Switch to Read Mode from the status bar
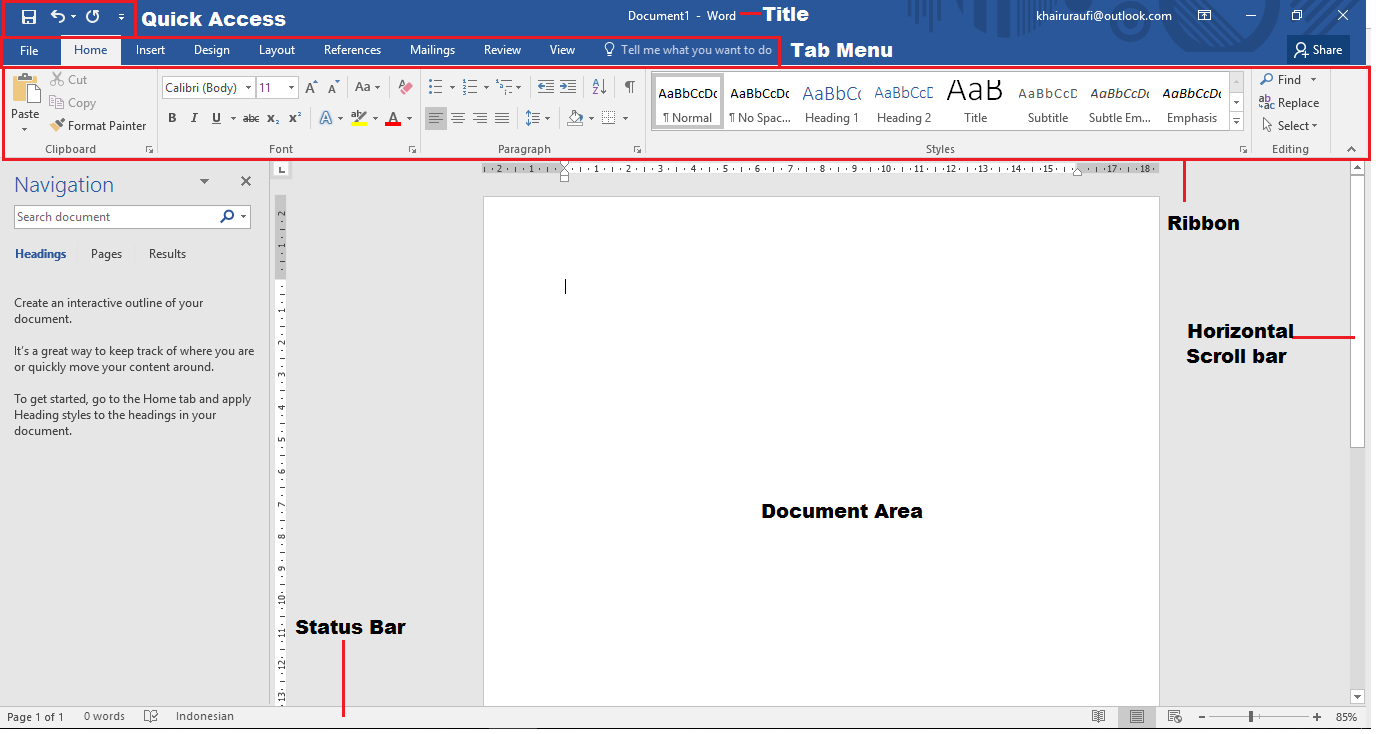Screen dimensions: 1376x734 pos(1098,716)
